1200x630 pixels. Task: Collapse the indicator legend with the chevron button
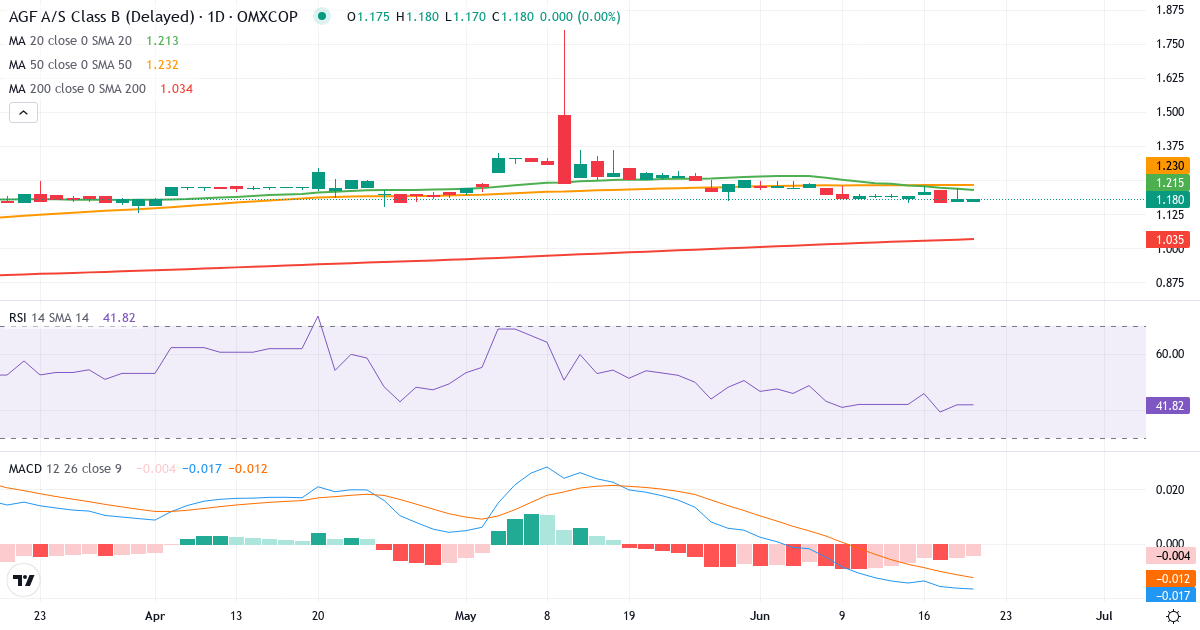23,113
